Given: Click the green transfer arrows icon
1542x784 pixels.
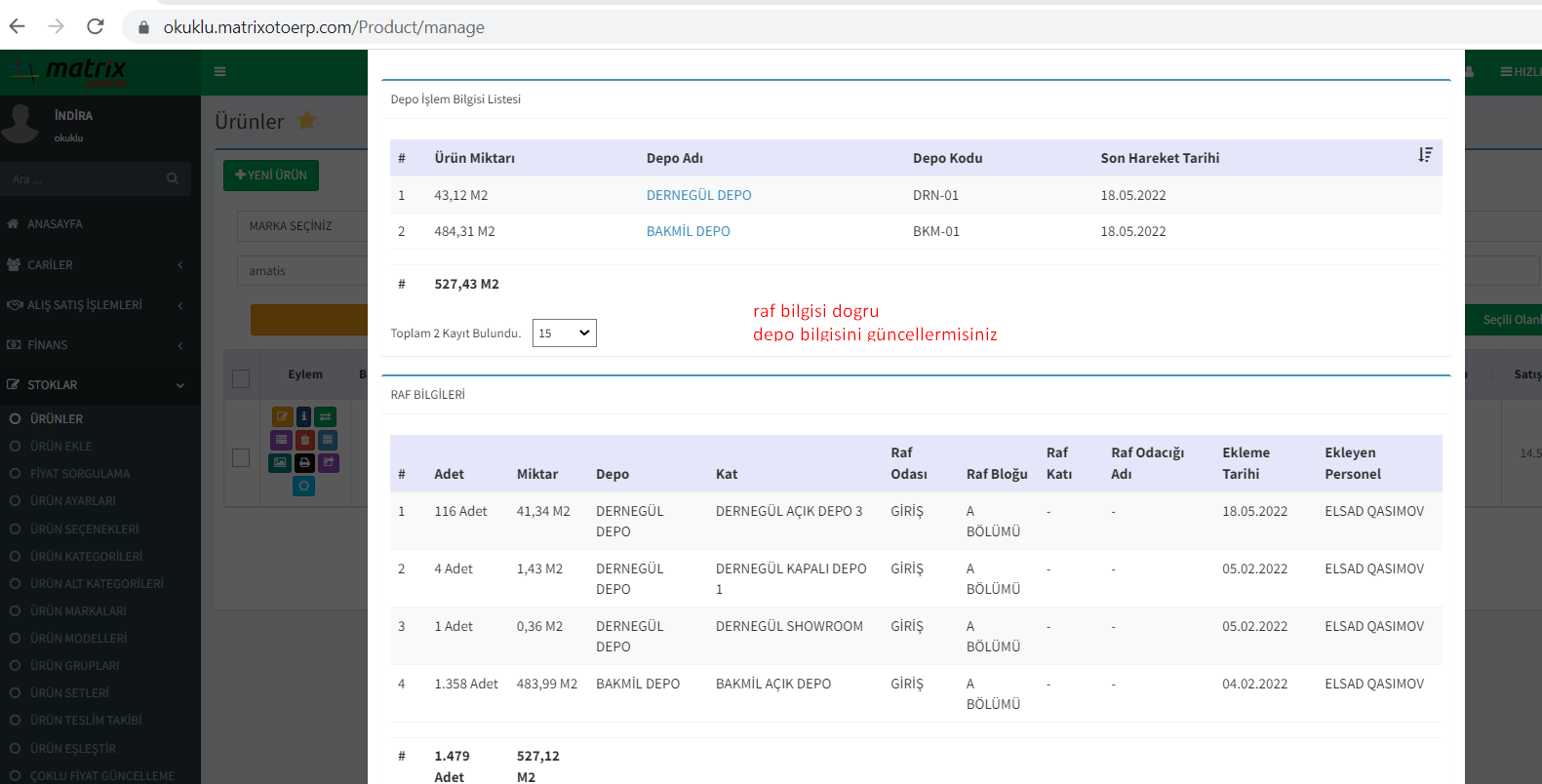Looking at the screenshot, I should pos(326,417).
